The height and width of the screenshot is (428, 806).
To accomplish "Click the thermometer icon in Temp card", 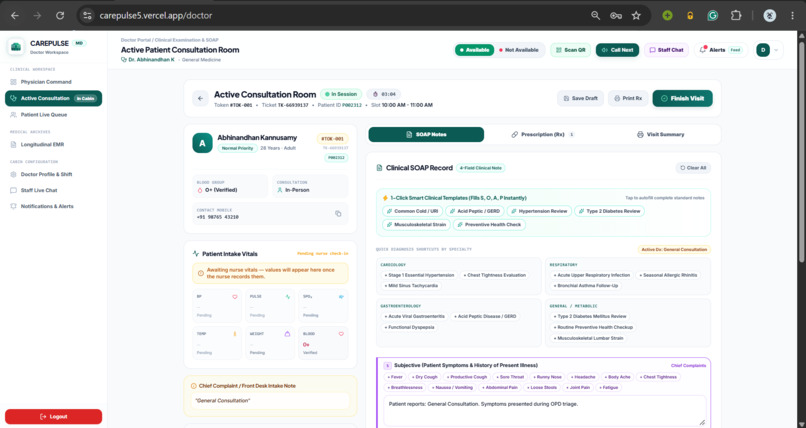I will coord(235,334).
